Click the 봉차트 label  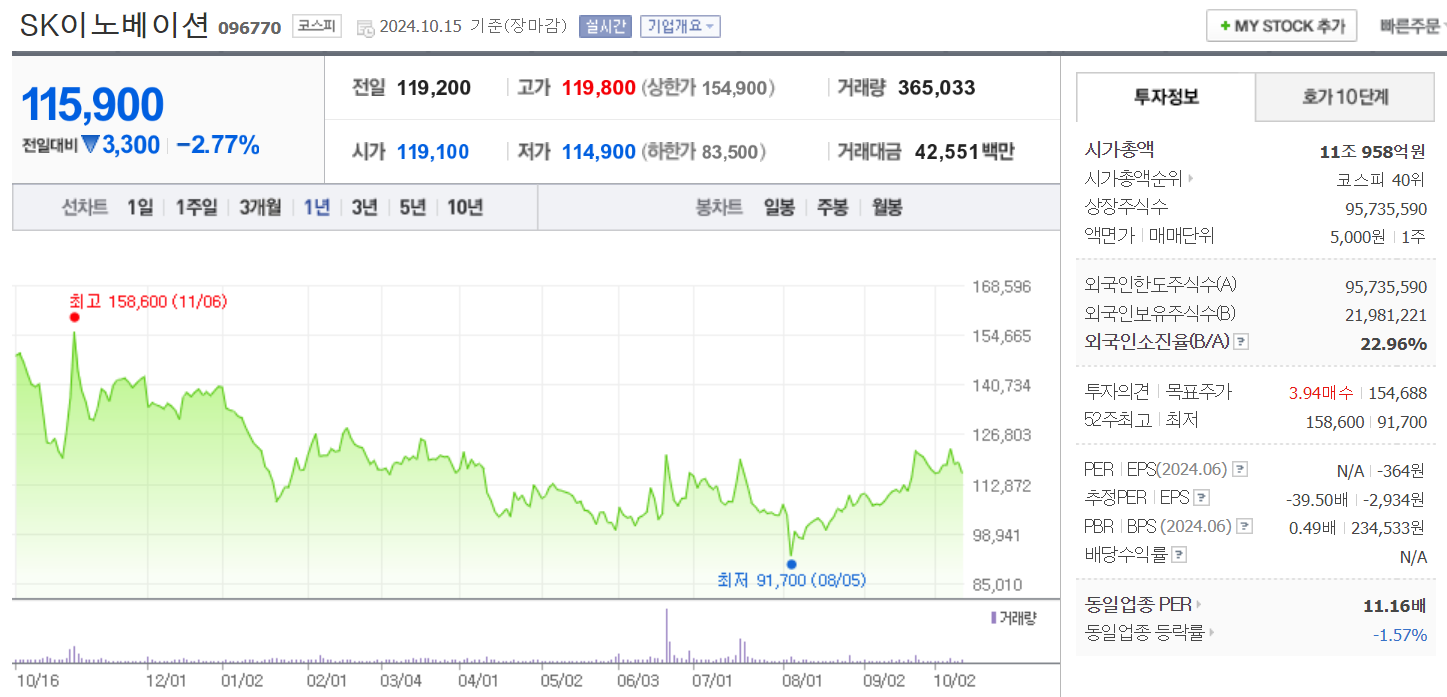tap(719, 208)
